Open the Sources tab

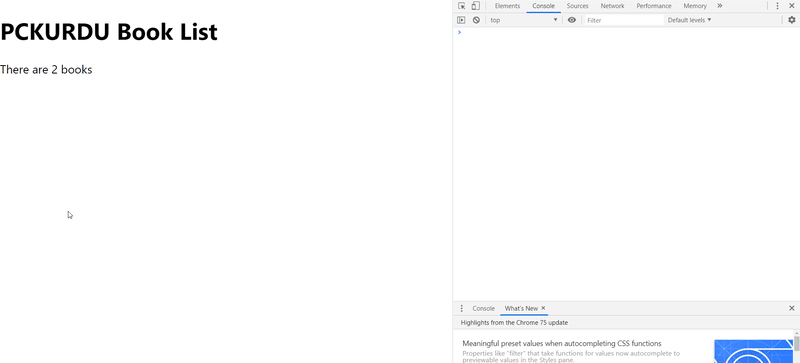[x=578, y=6]
